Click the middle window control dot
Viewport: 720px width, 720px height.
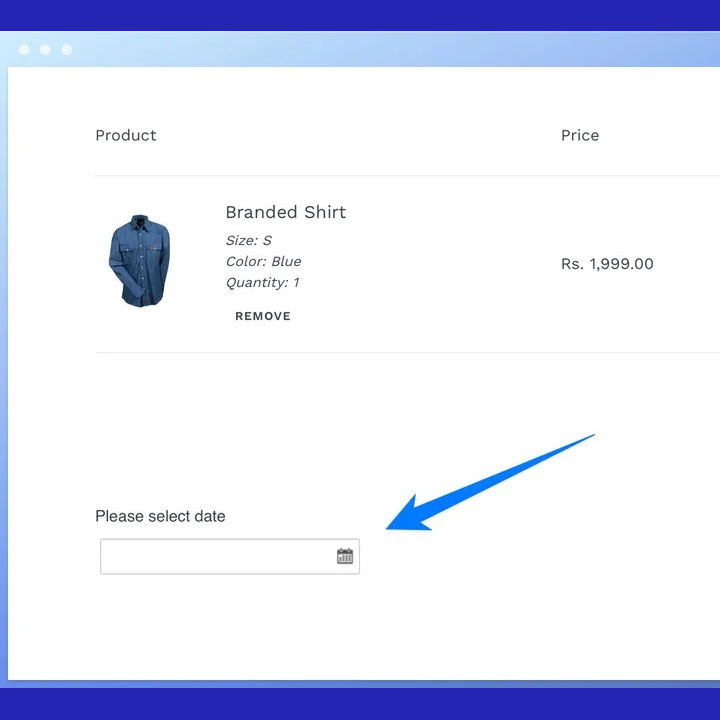(x=45, y=49)
